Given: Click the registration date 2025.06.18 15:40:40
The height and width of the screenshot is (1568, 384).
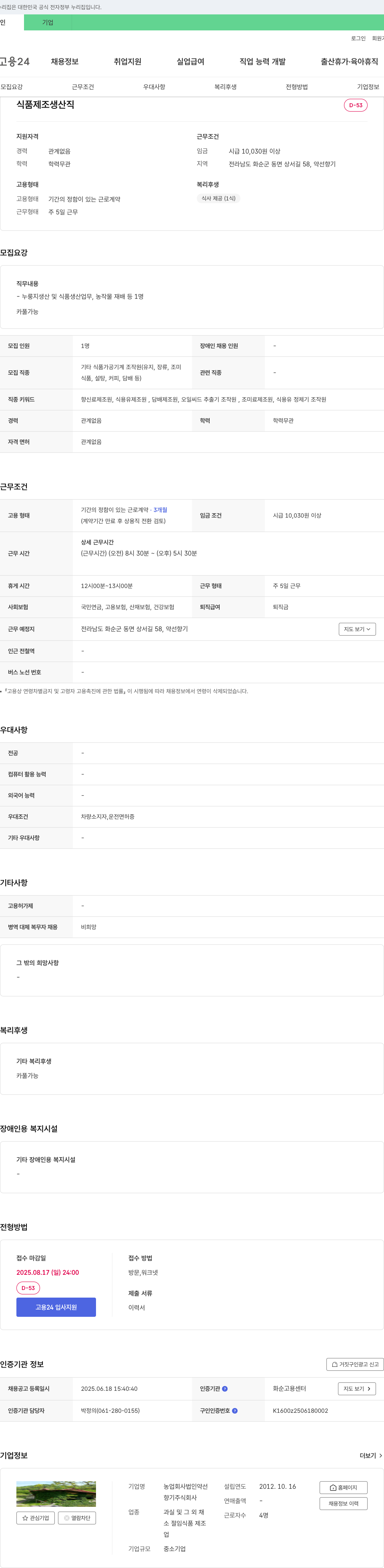Looking at the screenshot, I should tap(109, 1389).
